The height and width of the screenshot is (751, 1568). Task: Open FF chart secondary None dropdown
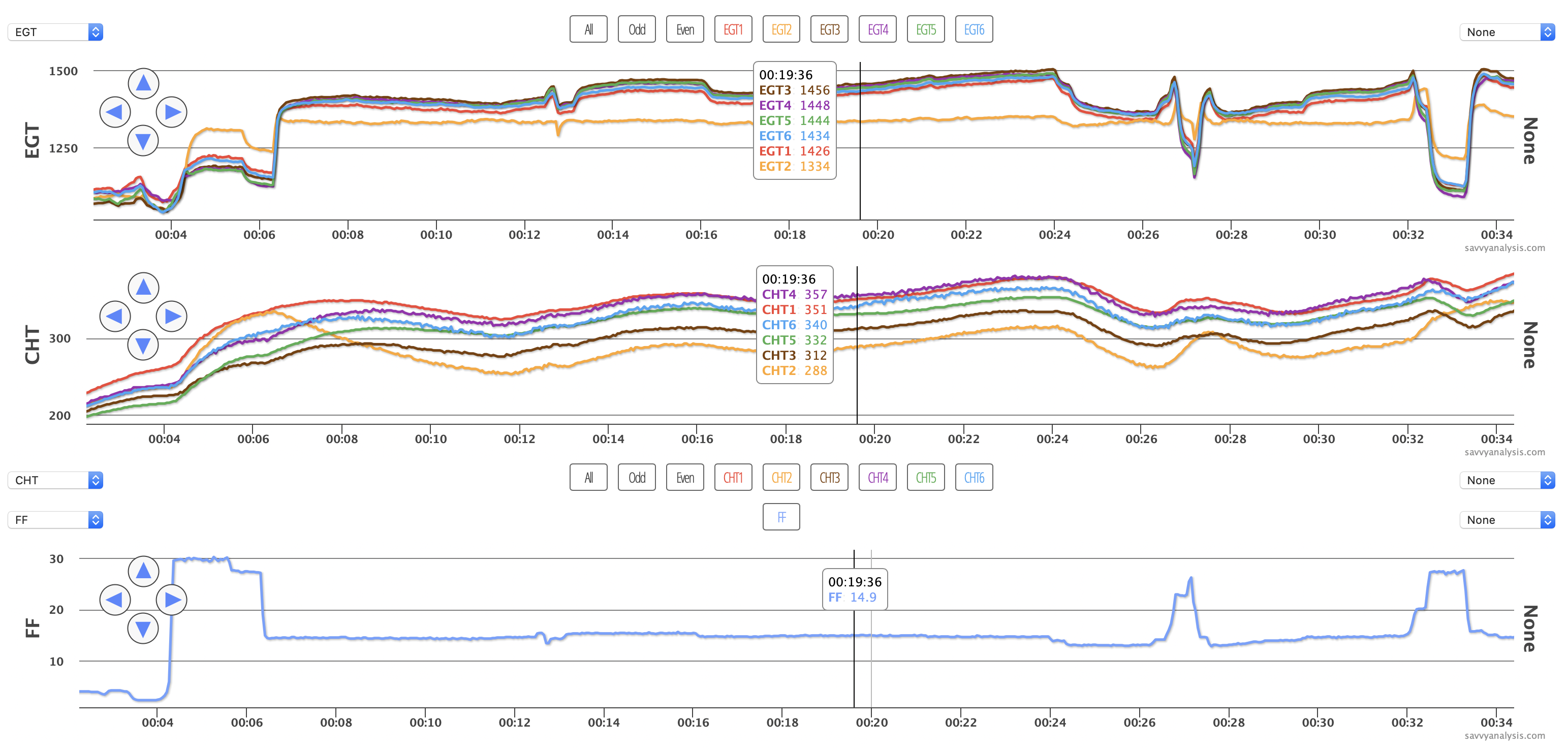[1507, 519]
